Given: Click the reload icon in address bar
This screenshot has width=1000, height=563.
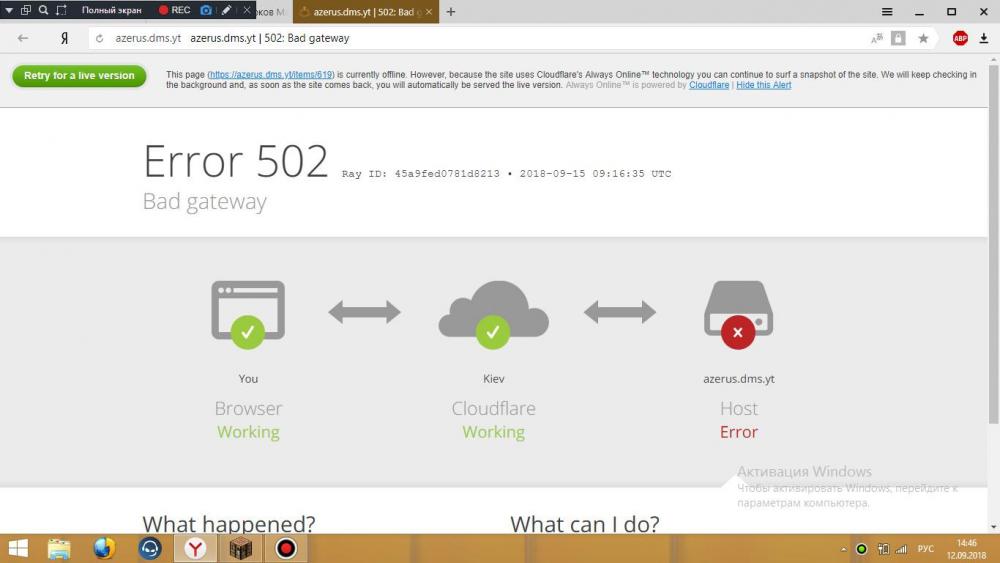Looking at the screenshot, I should tap(99, 38).
